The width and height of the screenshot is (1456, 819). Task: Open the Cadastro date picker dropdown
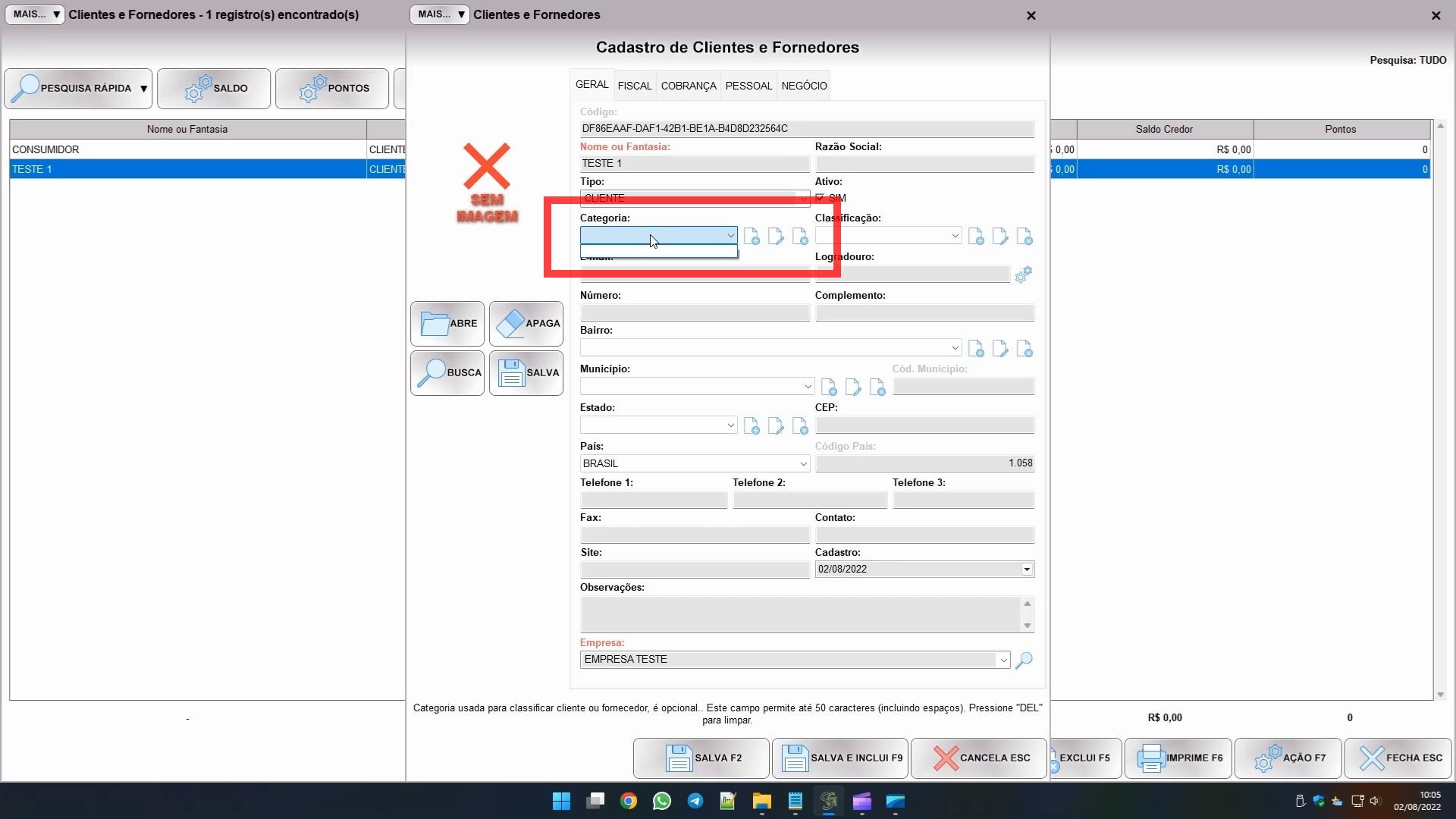pyautogui.click(x=1026, y=570)
